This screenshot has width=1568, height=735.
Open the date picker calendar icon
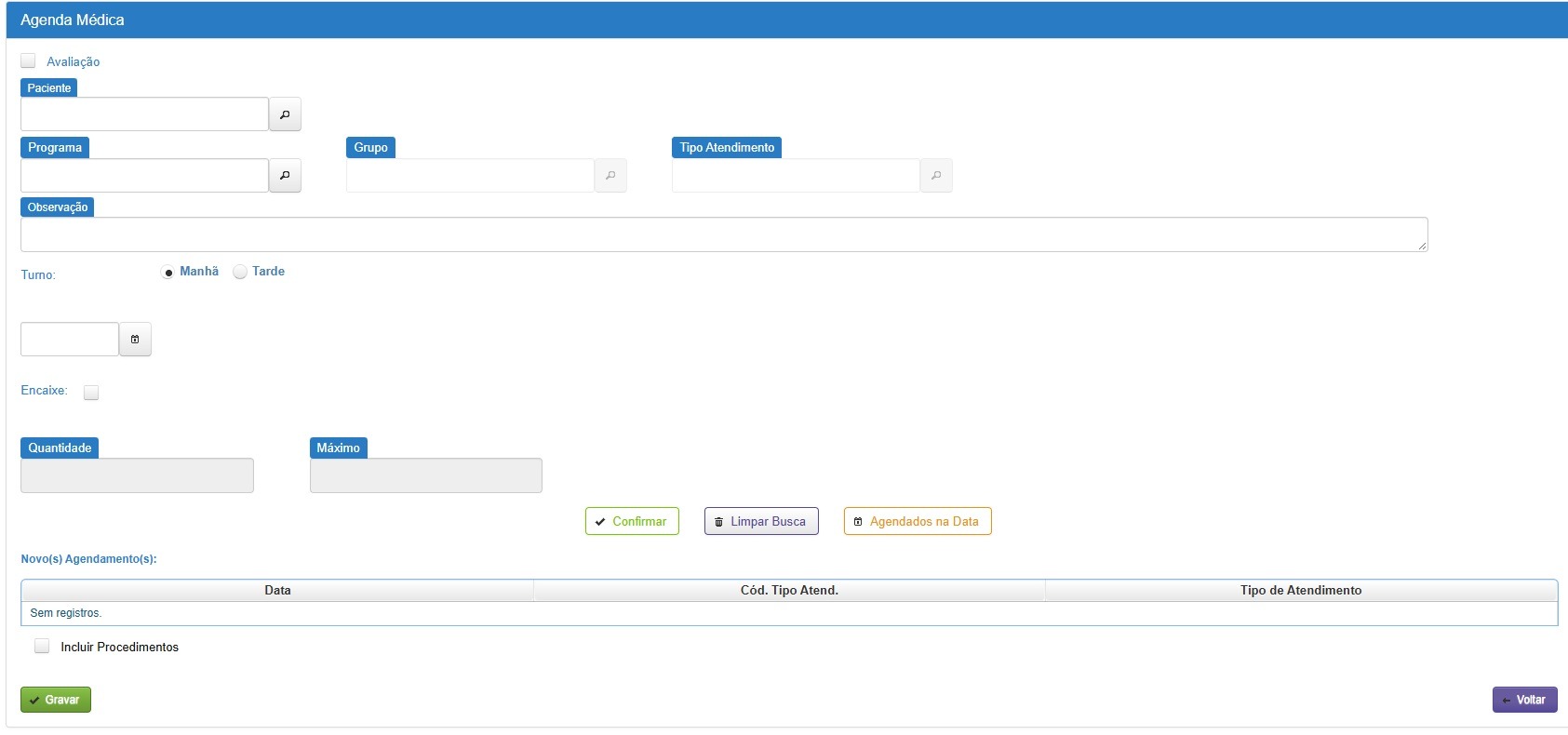pyautogui.click(x=135, y=340)
